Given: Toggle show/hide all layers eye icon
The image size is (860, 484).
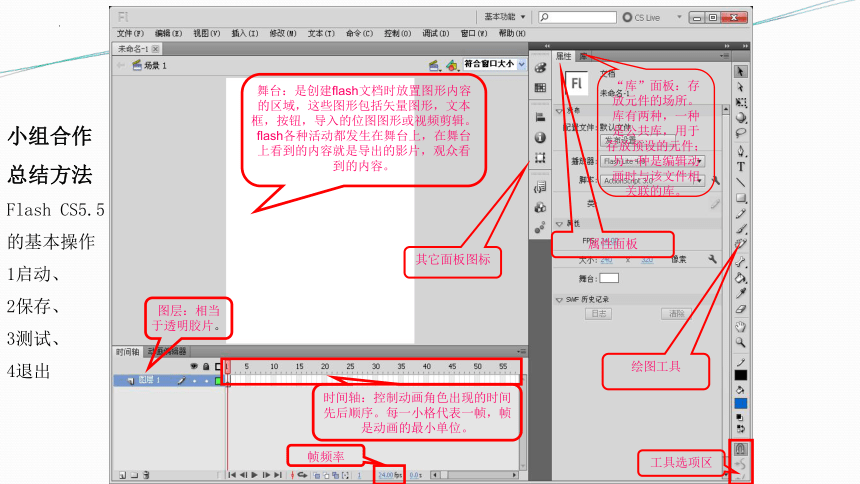Looking at the screenshot, I should (x=194, y=367).
